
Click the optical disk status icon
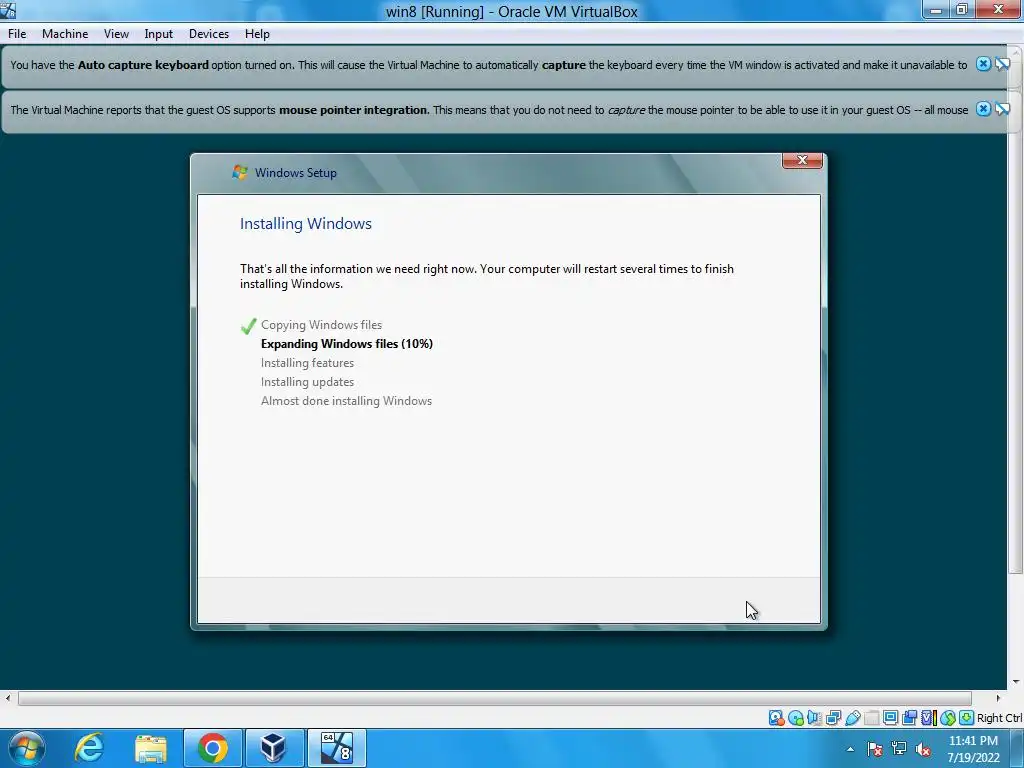click(x=796, y=718)
